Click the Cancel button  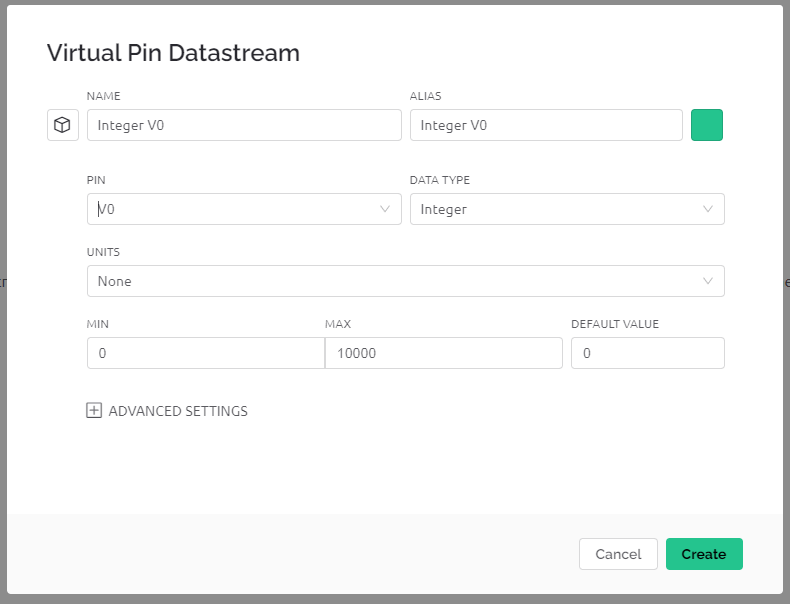coord(618,554)
